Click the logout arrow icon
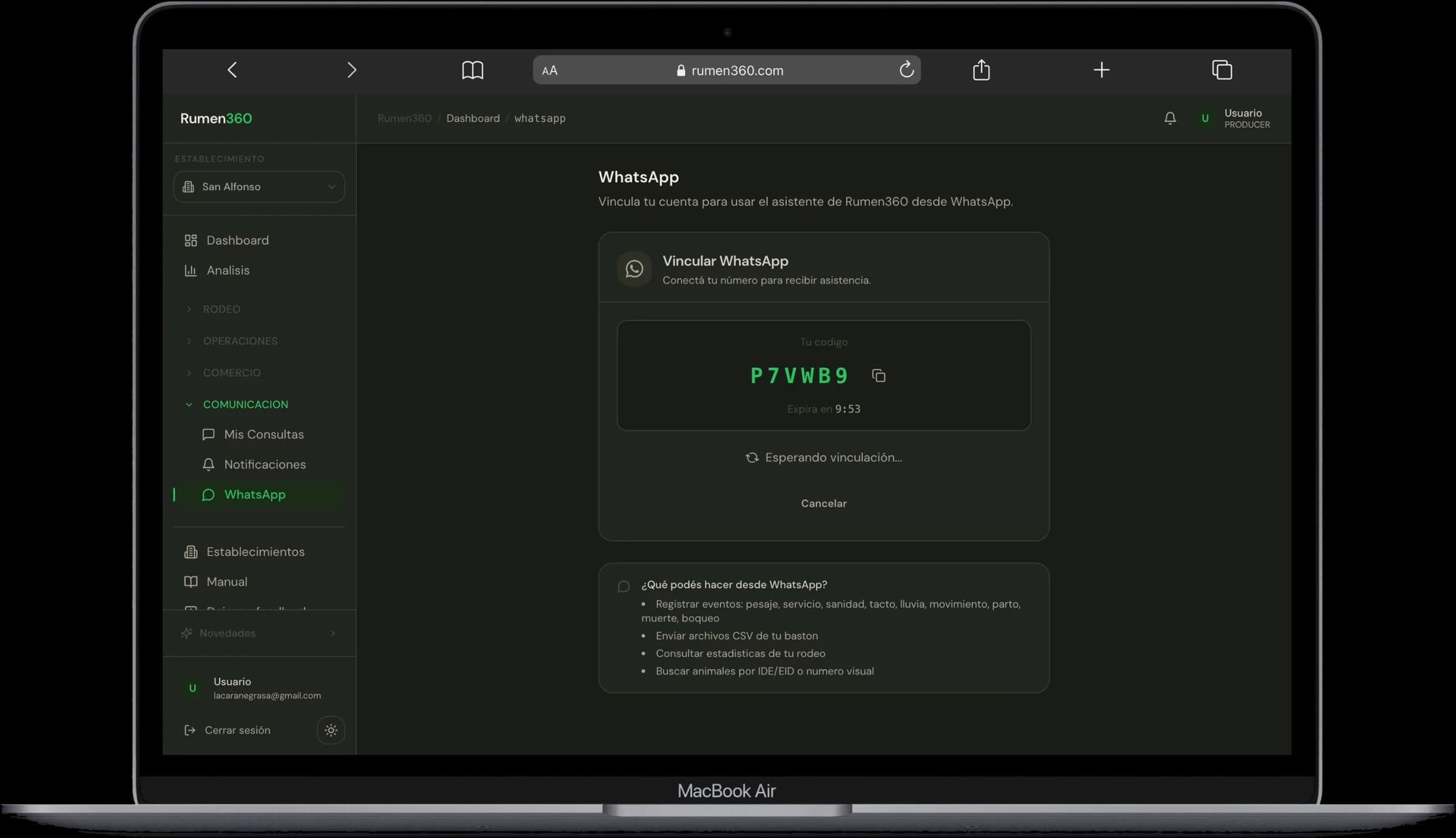Viewport: 1456px width, 838px height. click(190, 730)
